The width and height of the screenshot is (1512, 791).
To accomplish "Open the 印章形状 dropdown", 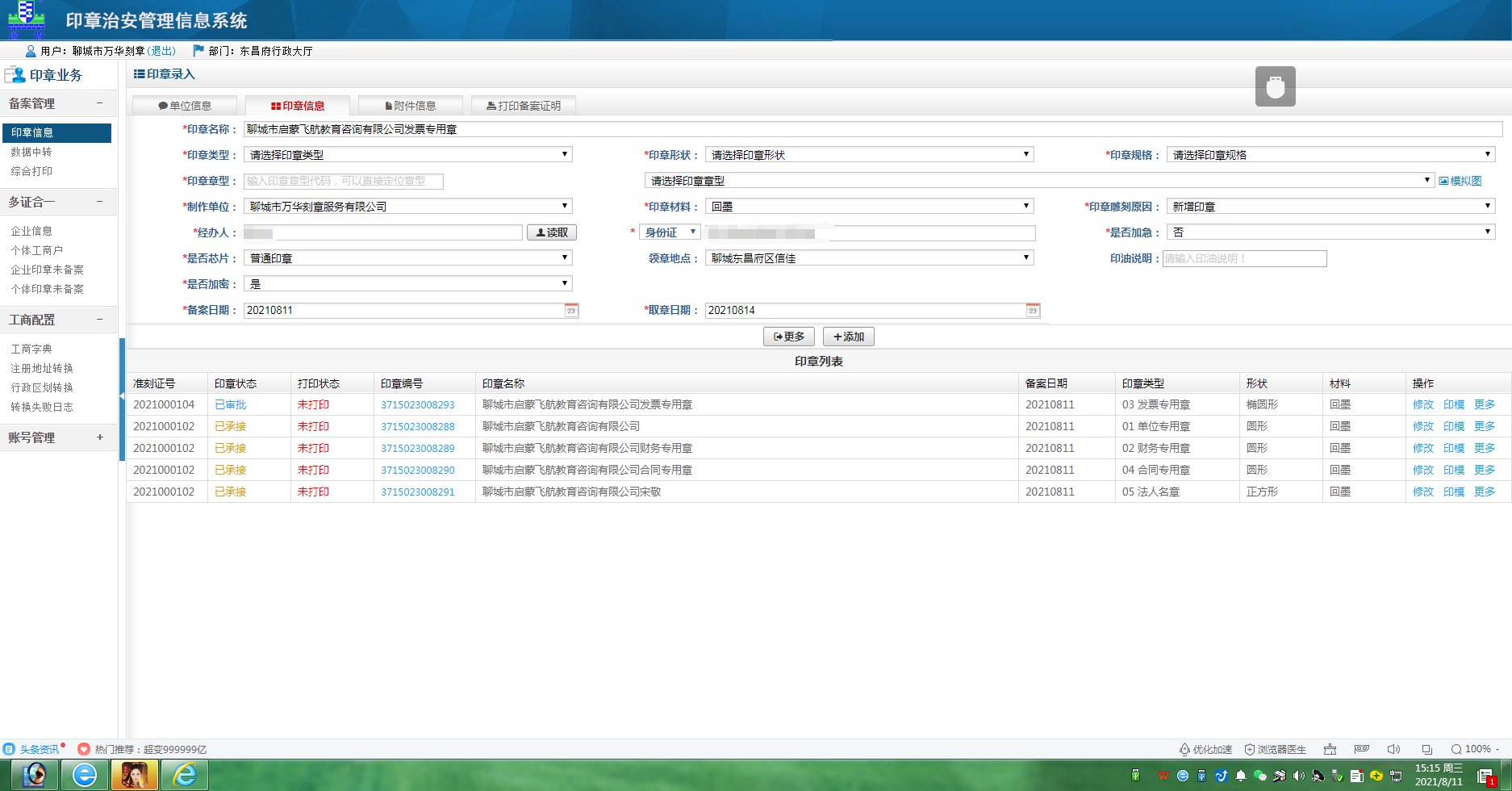I will (x=869, y=155).
